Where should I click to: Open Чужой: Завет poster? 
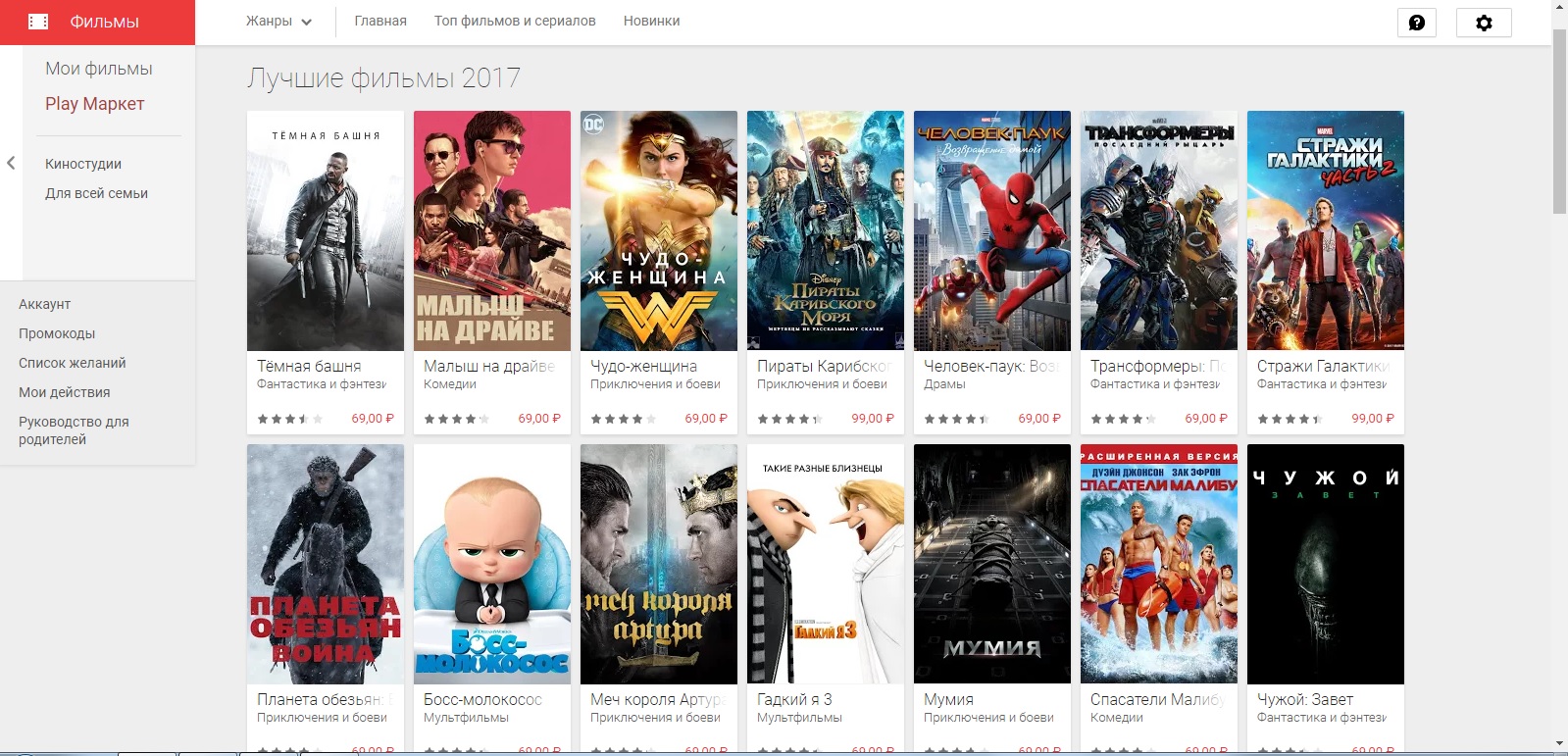[1326, 564]
